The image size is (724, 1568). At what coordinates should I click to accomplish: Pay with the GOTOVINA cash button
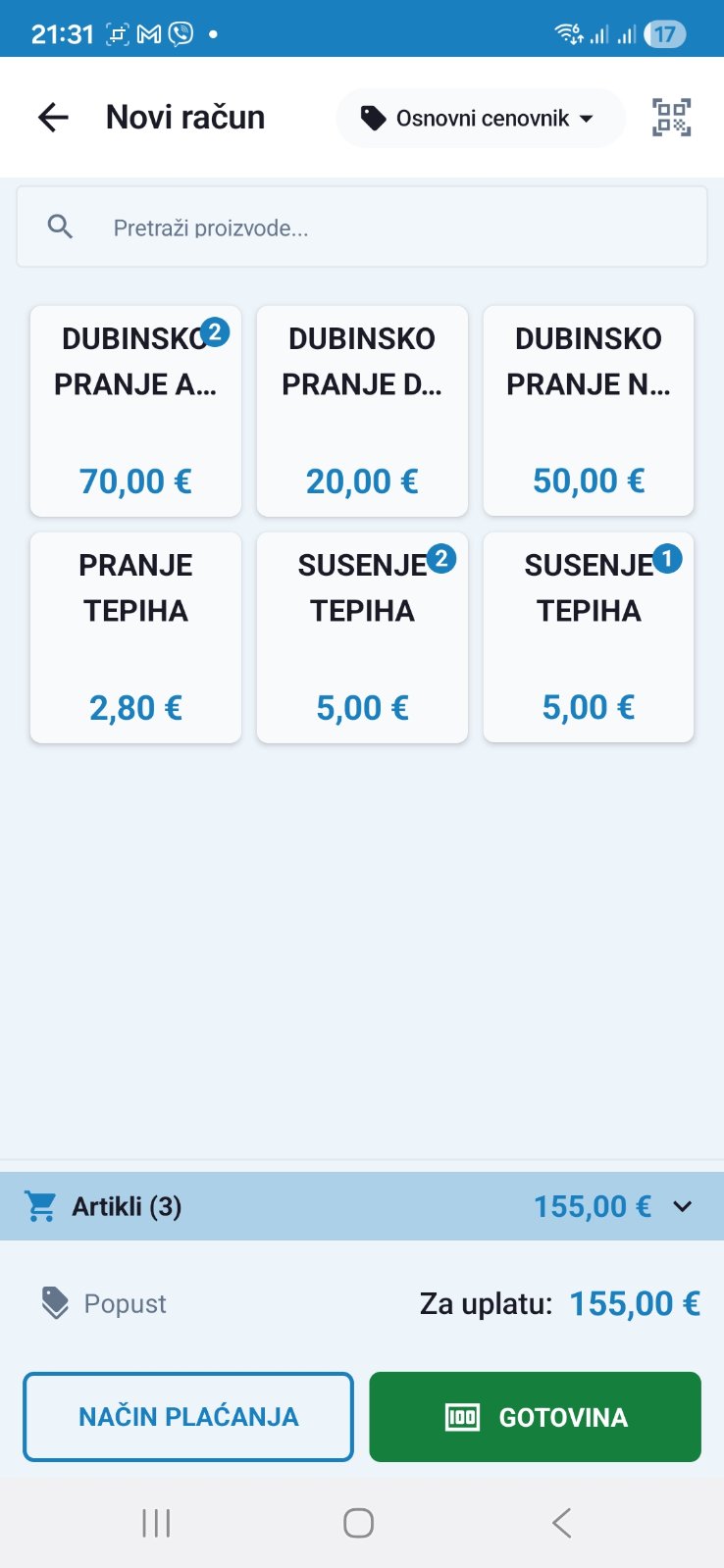coord(535,1417)
